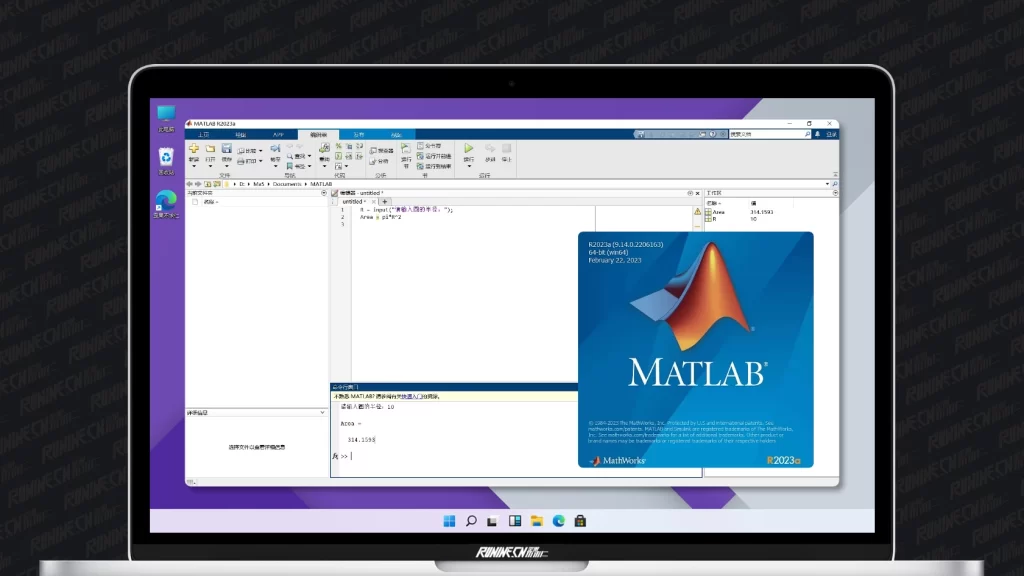Switch to the Home ribbon tab
1024x576 pixels.
coord(203,134)
